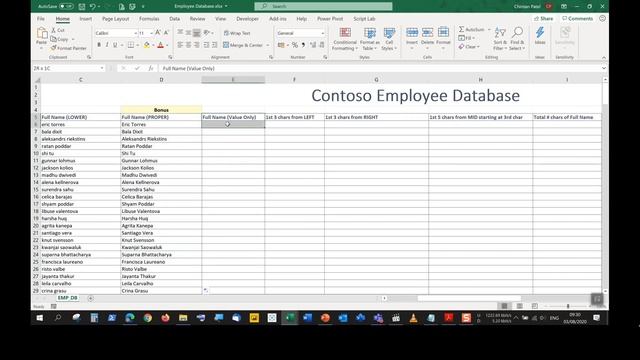Image resolution: width=640 pixels, height=360 pixels.
Task: Click the Paste clipboard icon
Action: 42,33
